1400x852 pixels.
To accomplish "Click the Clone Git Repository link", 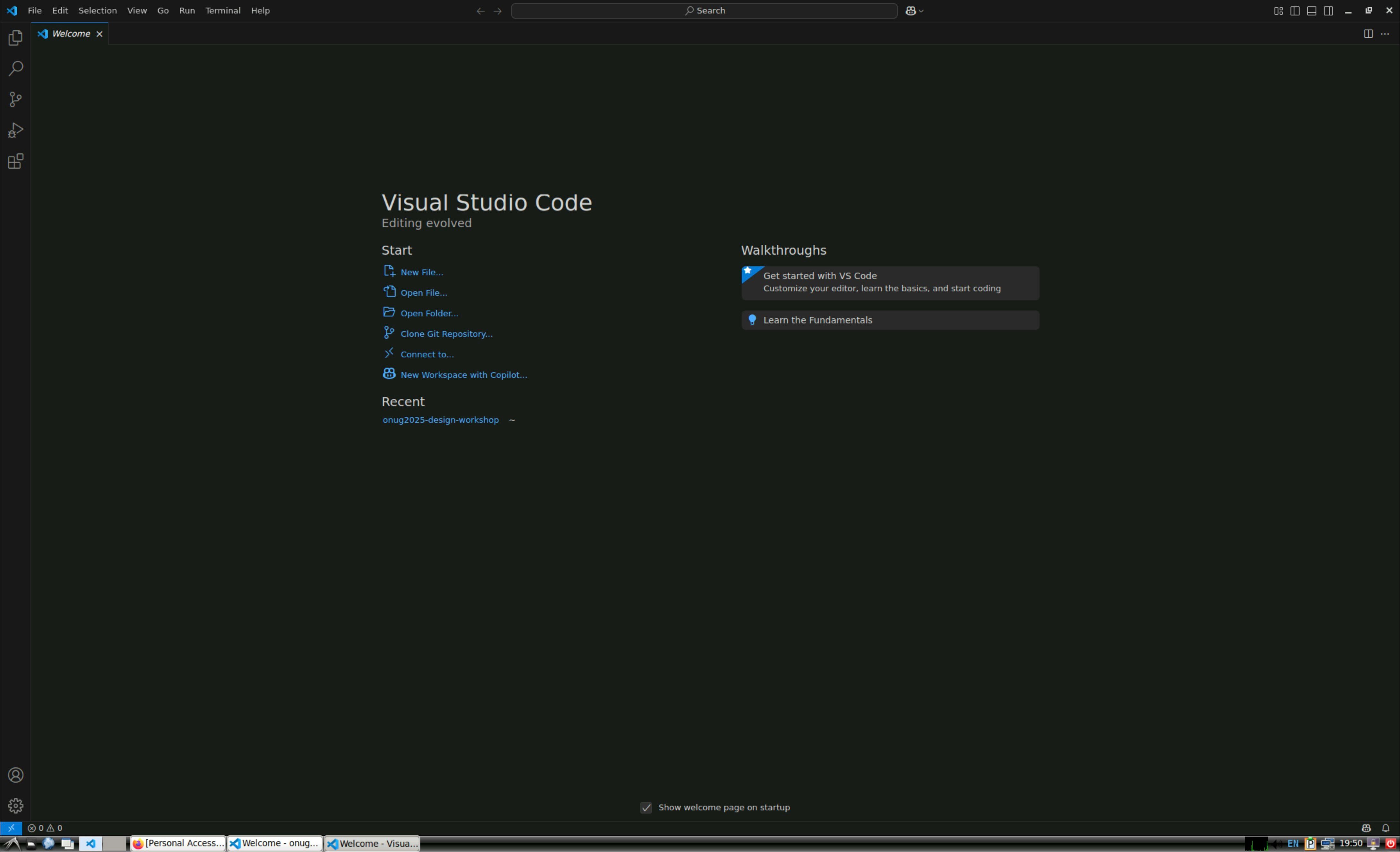I will (x=446, y=334).
